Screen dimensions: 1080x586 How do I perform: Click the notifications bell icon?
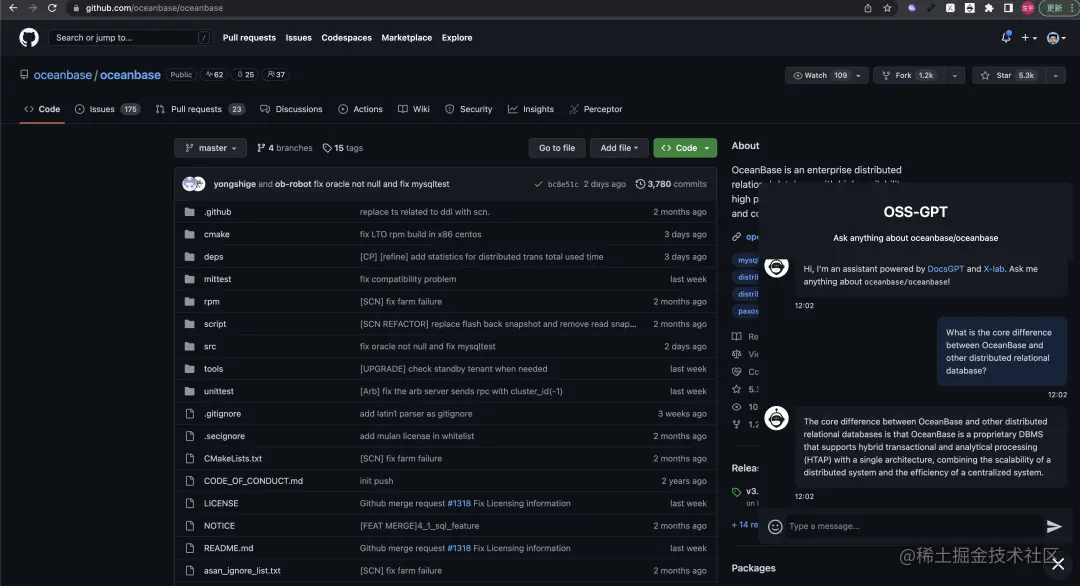[x=1006, y=38]
